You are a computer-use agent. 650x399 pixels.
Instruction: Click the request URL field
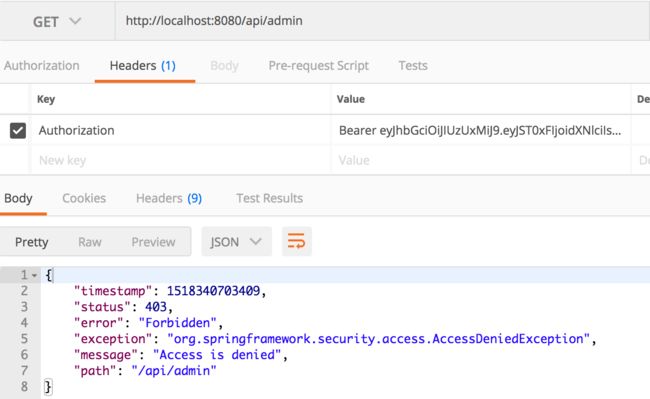point(382,21)
